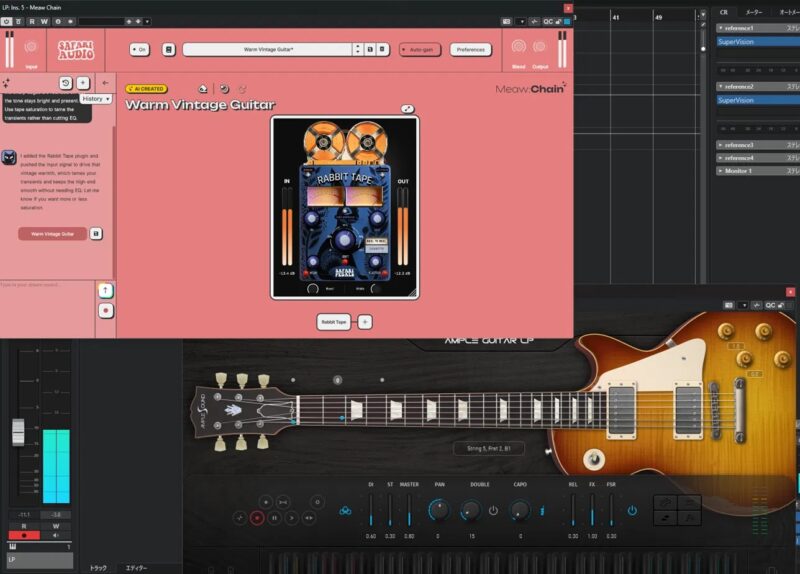Open the small dropdown arrow in plugin toolbar left
Image resolution: width=800 pixels, height=574 pixels.
point(147,21)
